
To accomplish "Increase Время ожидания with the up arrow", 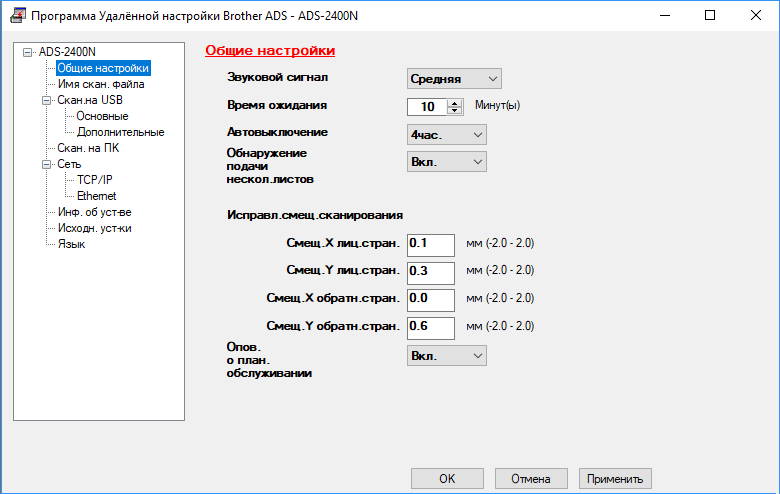I will 454,103.
